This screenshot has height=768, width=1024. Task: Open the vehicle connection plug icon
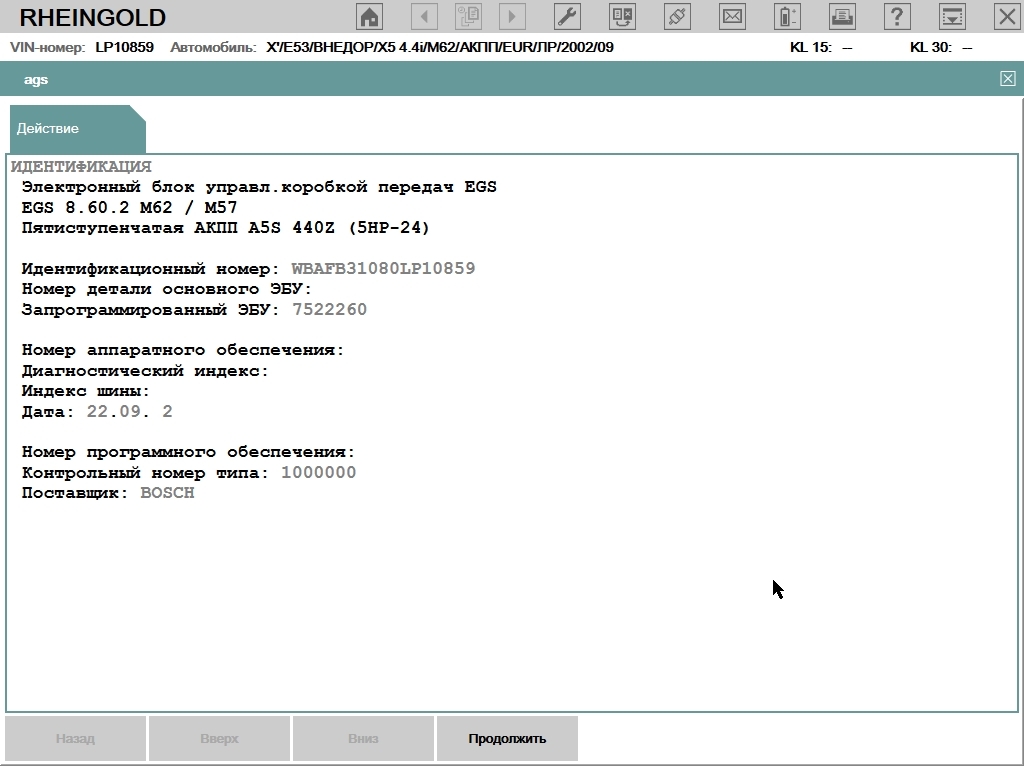click(x=678, y=16)
